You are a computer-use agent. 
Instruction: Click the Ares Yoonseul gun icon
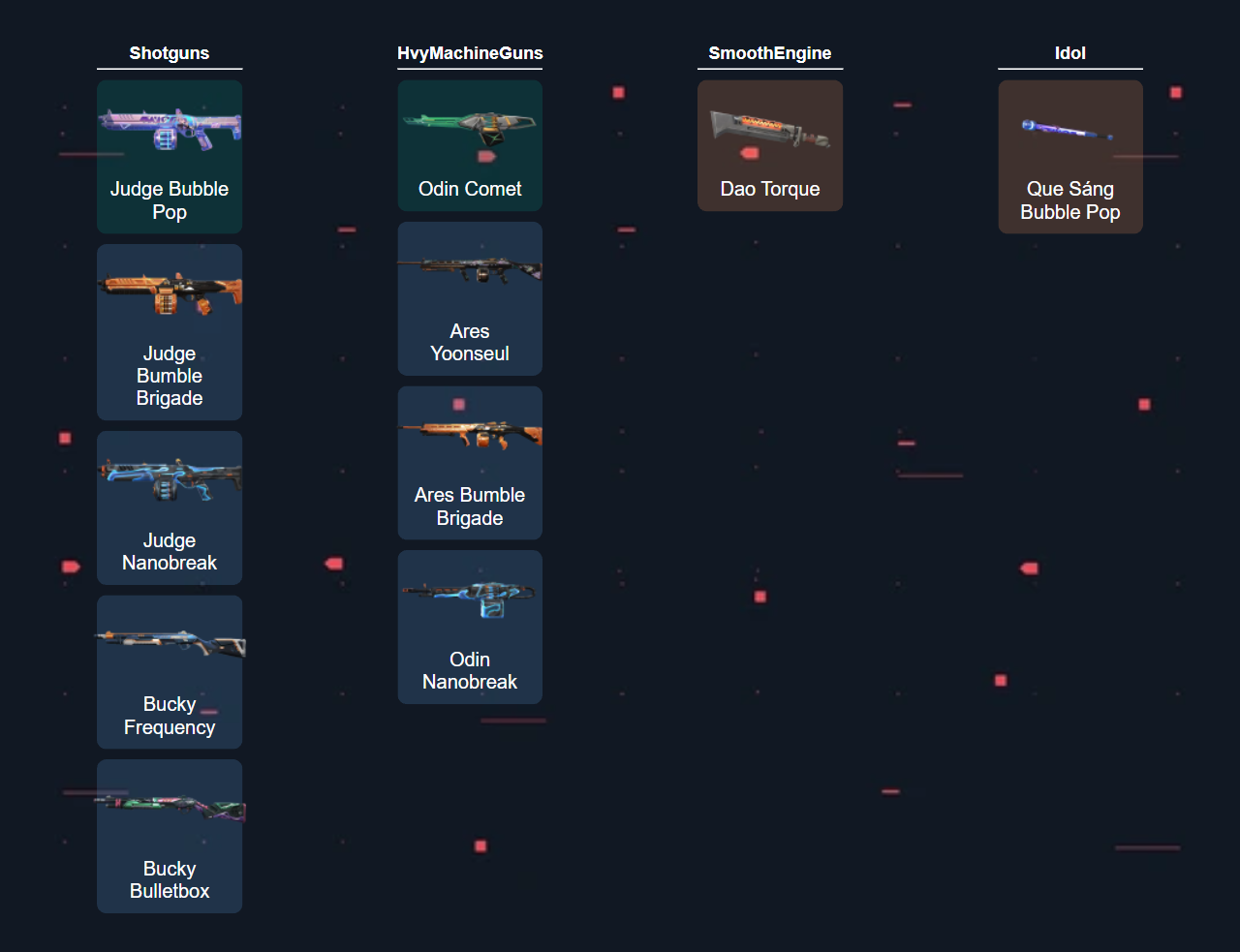click(470, 271)
